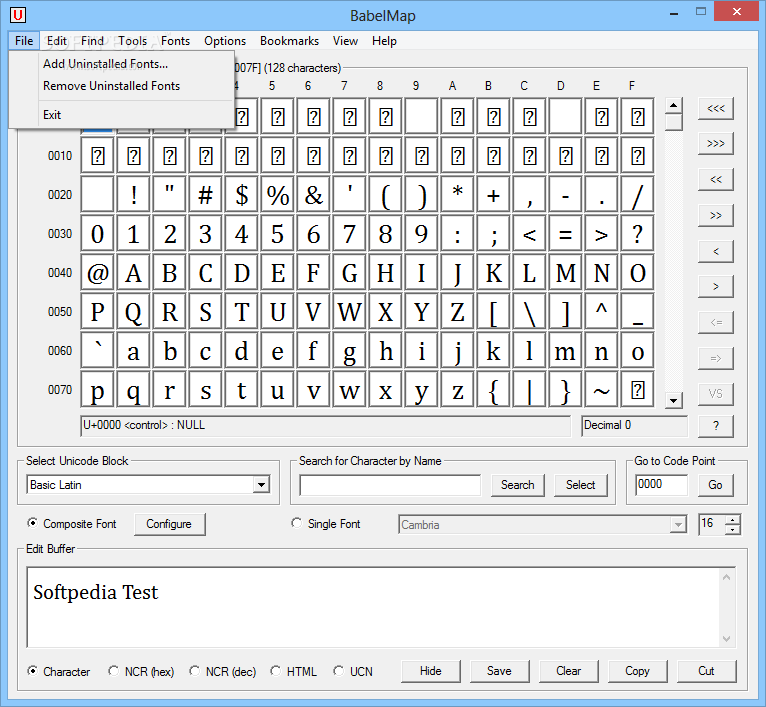Decrease font size with the down stepper
Viewport: 766px width, 707px height.
point(733,530)
